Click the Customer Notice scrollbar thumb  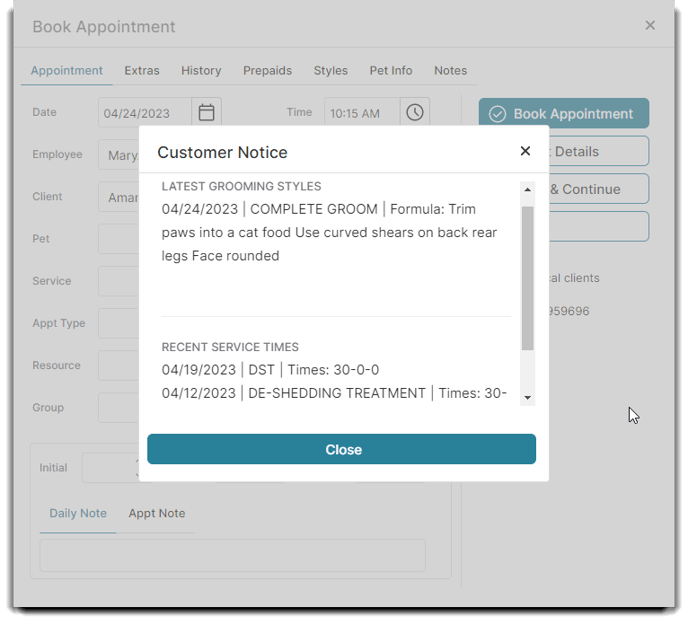tap(527, 277)
